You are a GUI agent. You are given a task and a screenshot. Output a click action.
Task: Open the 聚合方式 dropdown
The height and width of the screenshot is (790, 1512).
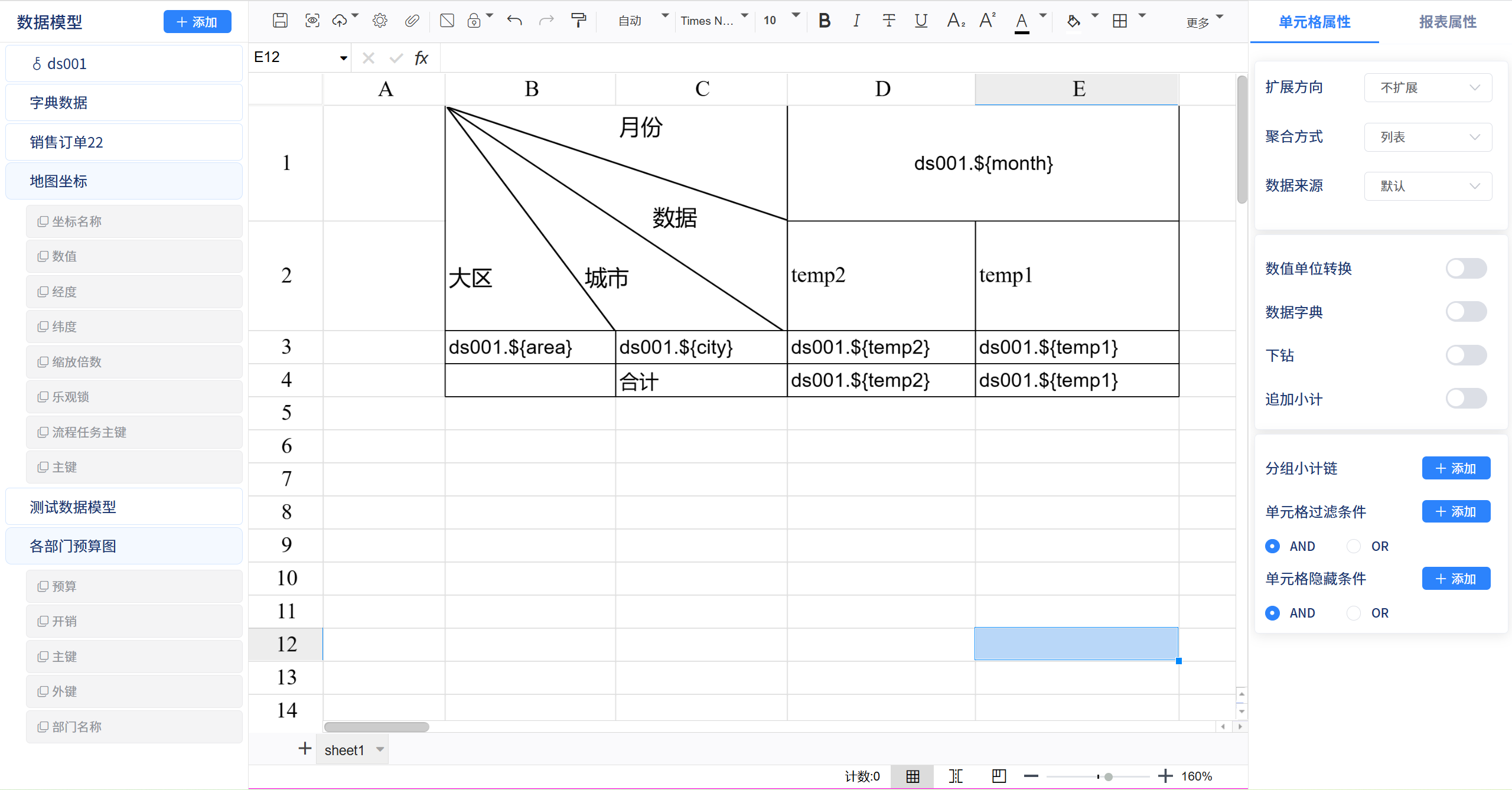(1428, 137)
